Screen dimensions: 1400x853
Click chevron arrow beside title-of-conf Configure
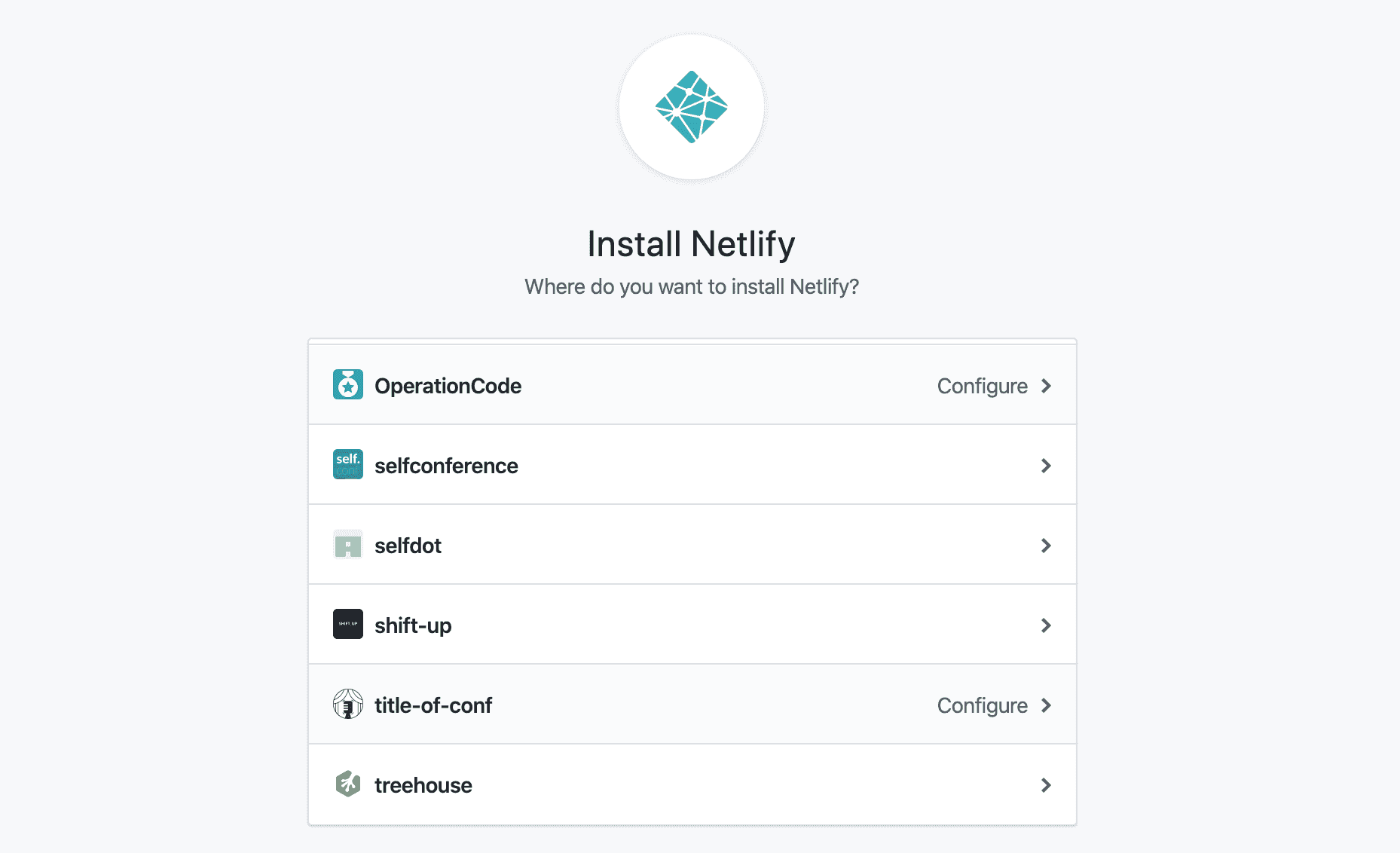tap(1046, 705)
